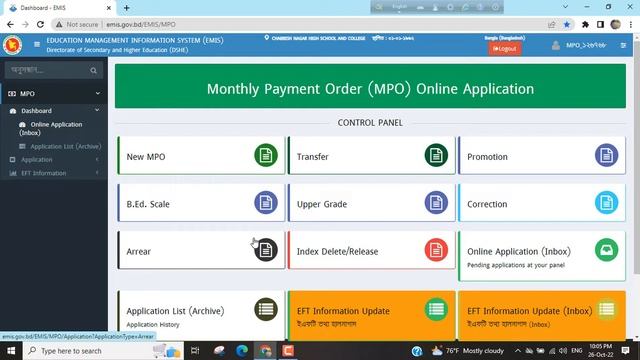Click the sidebar search magnifier icon
Screen dimensions: 640x360
[x=93, y=71]
